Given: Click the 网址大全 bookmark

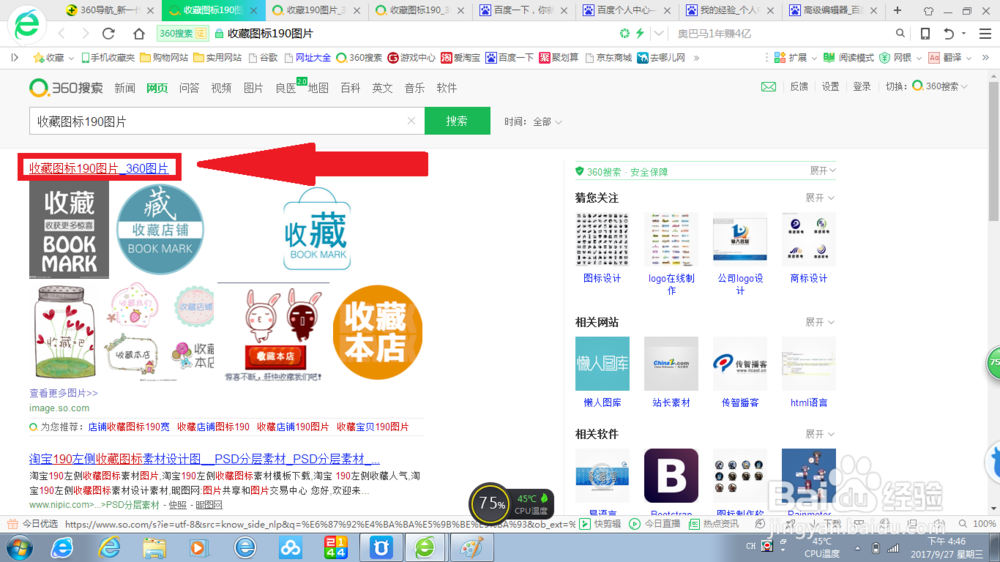Looking at the screenshot, I should point(307,58).
